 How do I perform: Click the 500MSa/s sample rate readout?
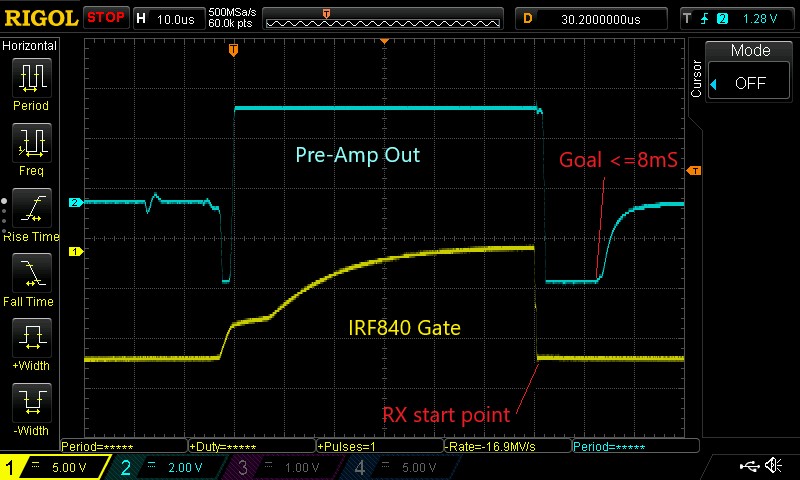click(x=232, y=12)
